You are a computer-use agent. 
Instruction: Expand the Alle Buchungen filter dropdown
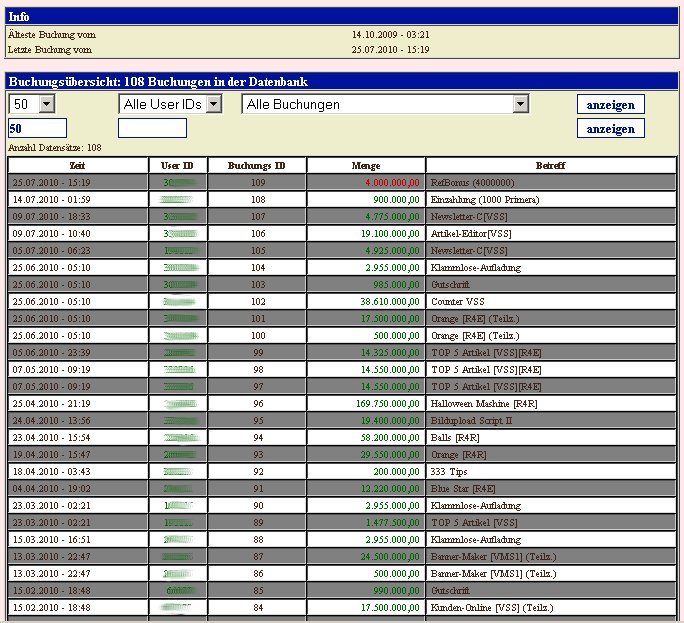click(x=385, y=104)
